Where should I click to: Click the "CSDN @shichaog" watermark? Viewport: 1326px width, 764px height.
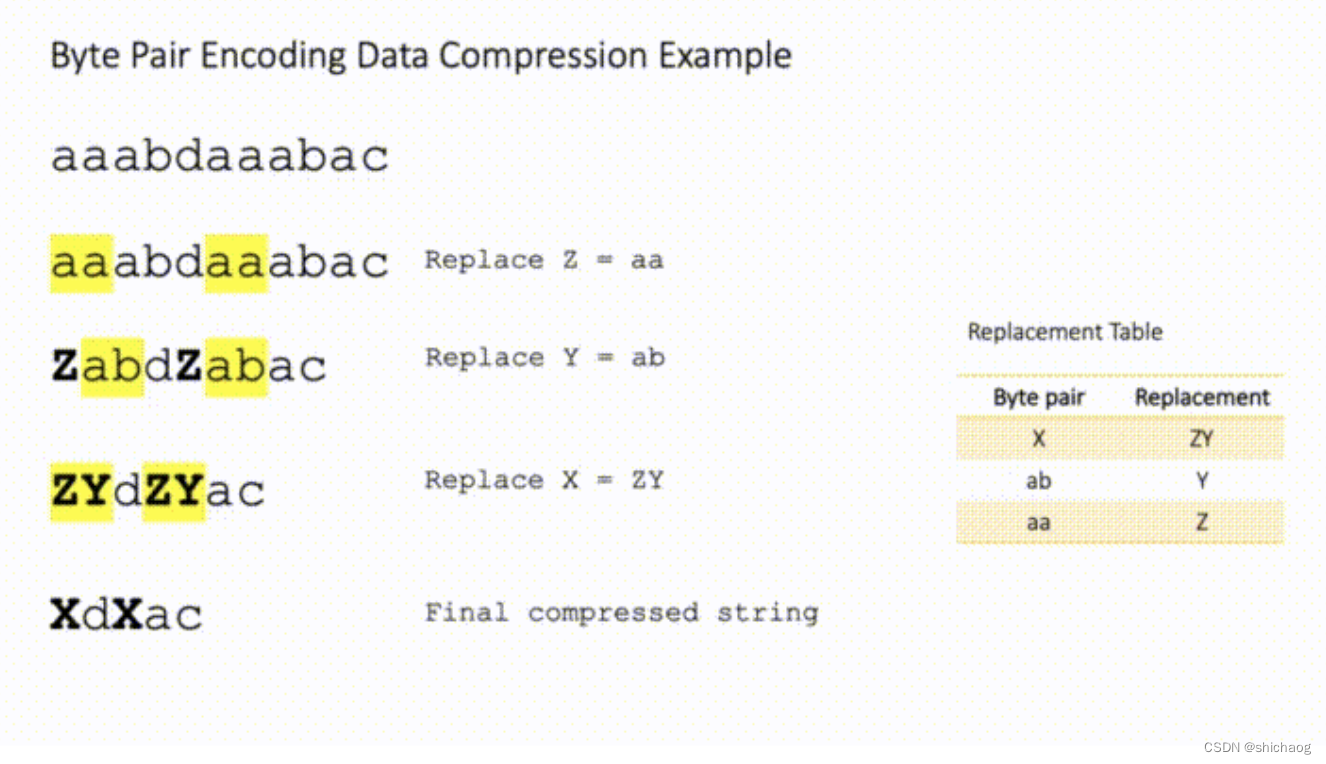[x=1256, y=747]
